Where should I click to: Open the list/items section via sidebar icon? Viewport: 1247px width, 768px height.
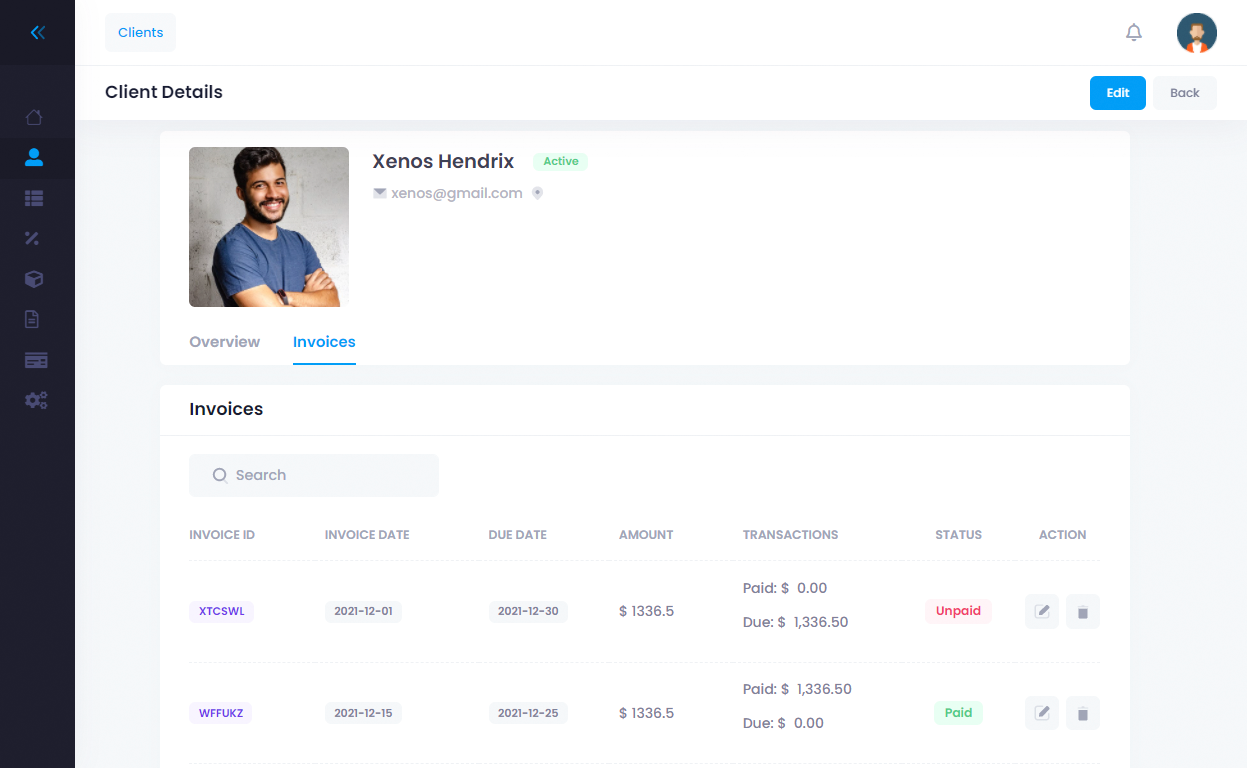pos(35,198)
